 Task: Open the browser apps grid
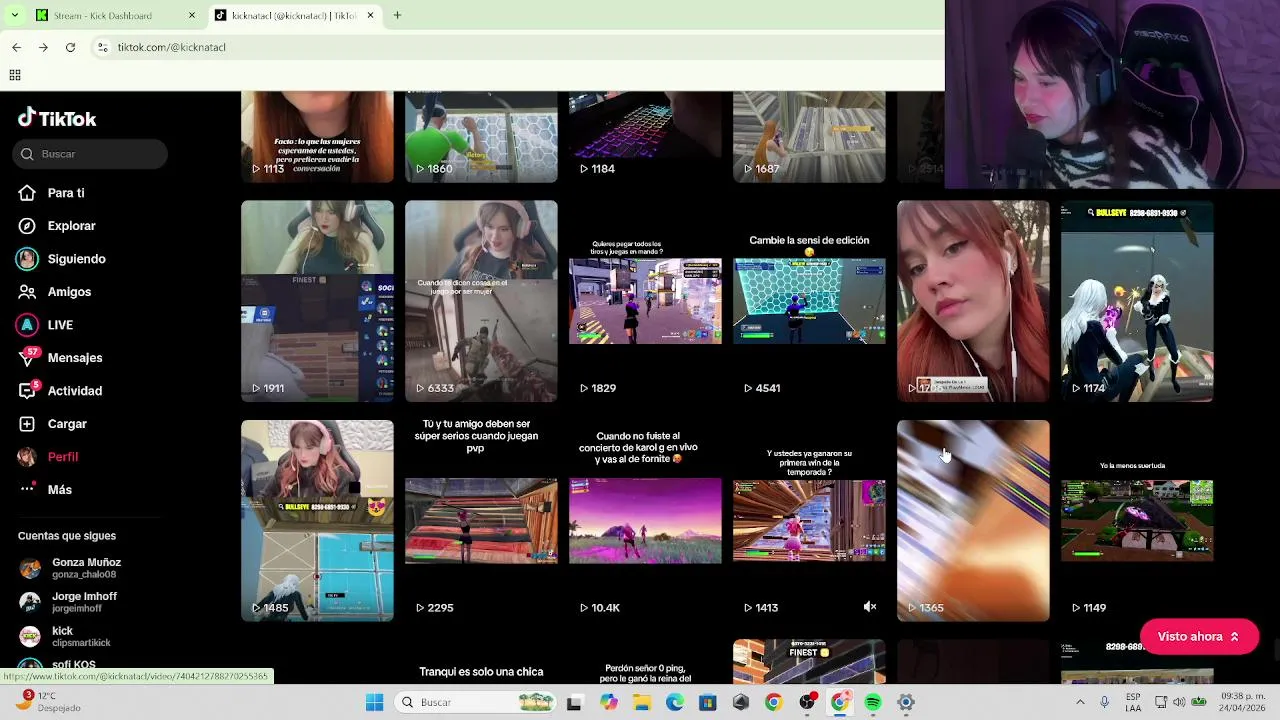[x=15, y=75]
